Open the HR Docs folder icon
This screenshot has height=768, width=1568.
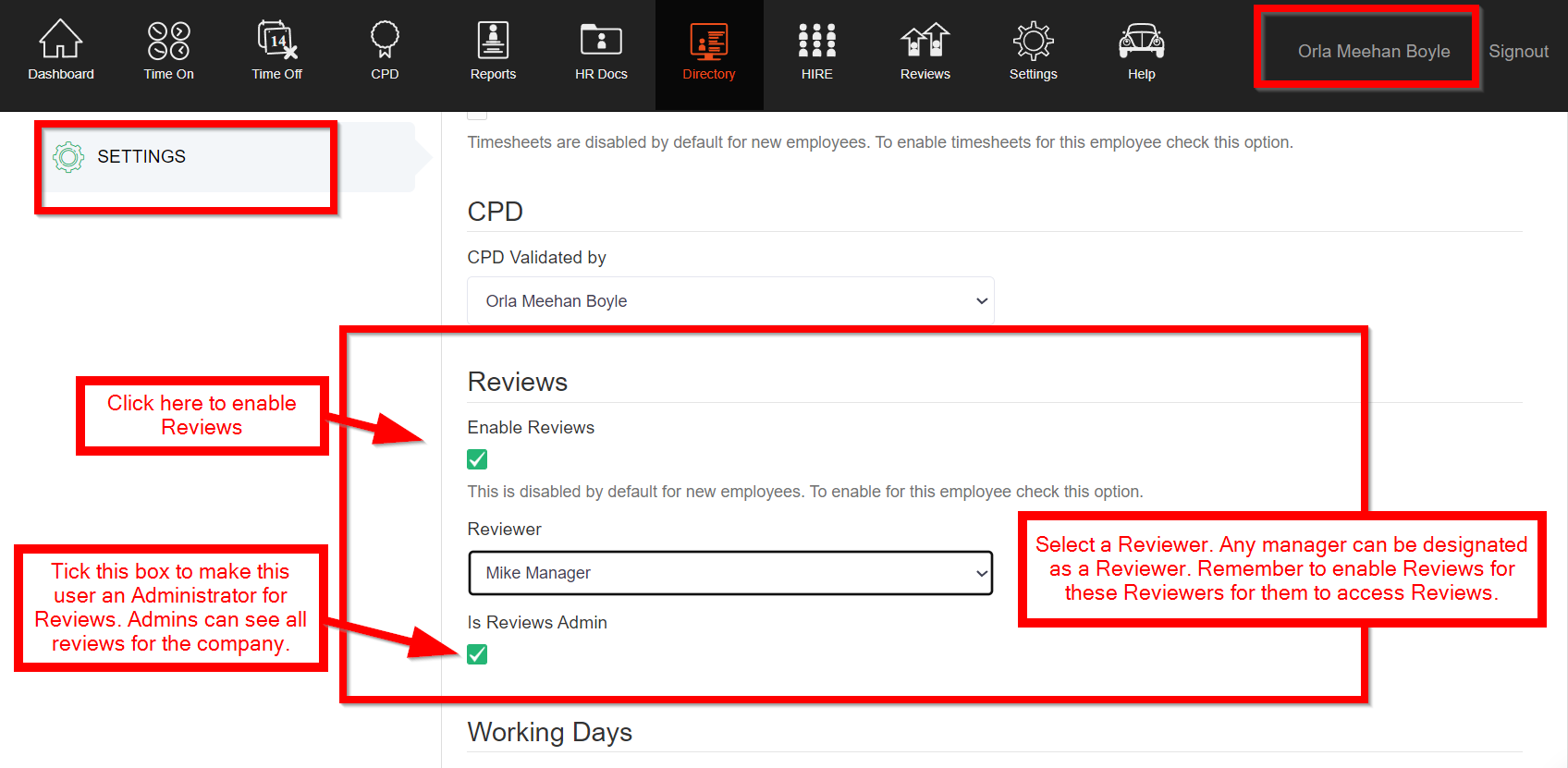point(601,41)
